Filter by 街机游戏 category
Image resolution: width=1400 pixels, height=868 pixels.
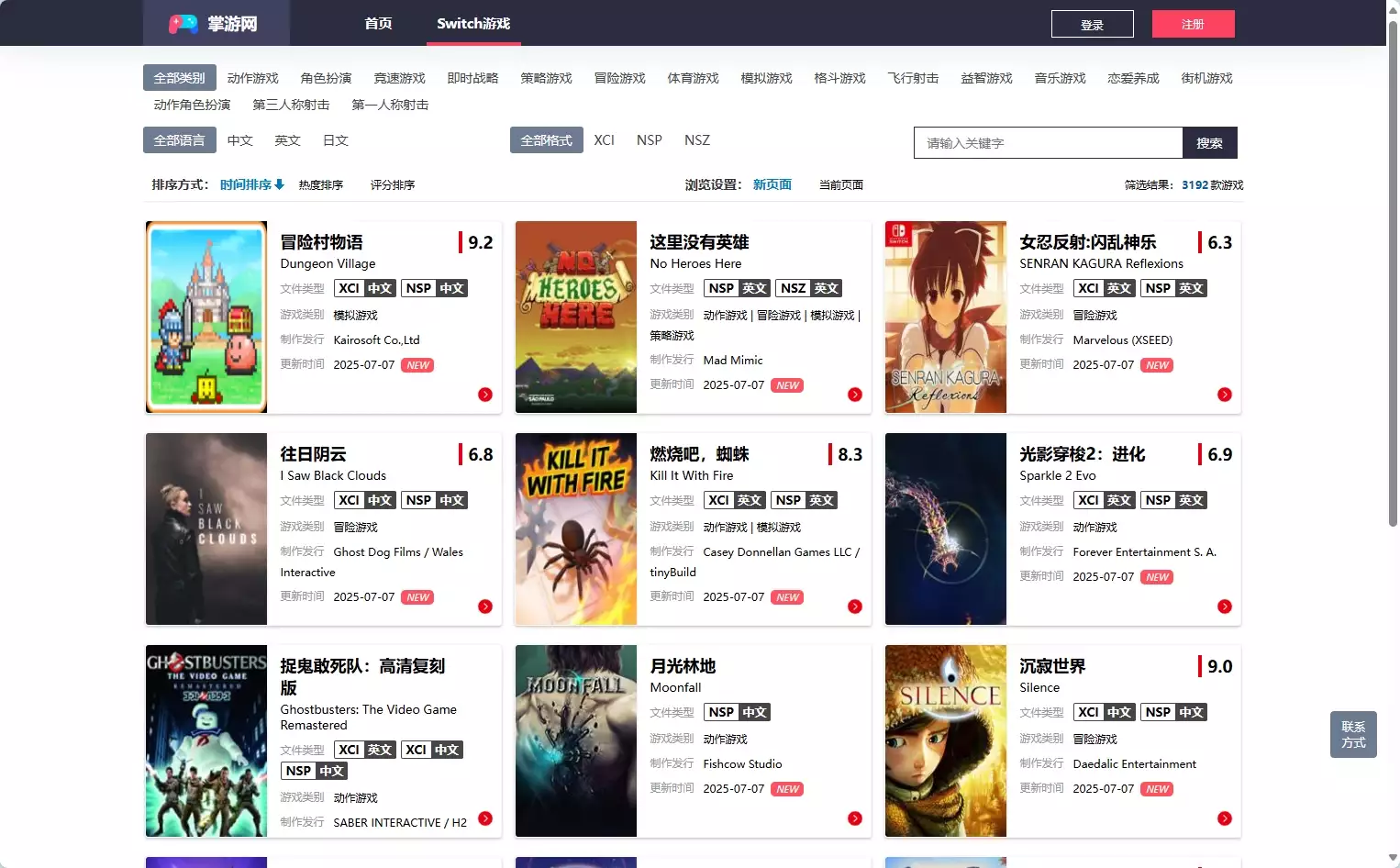coord(1207,78)
